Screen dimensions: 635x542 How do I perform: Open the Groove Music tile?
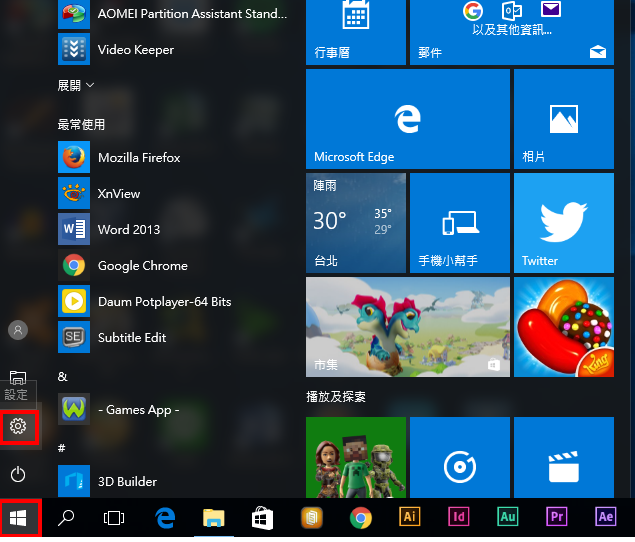(460, 457)
